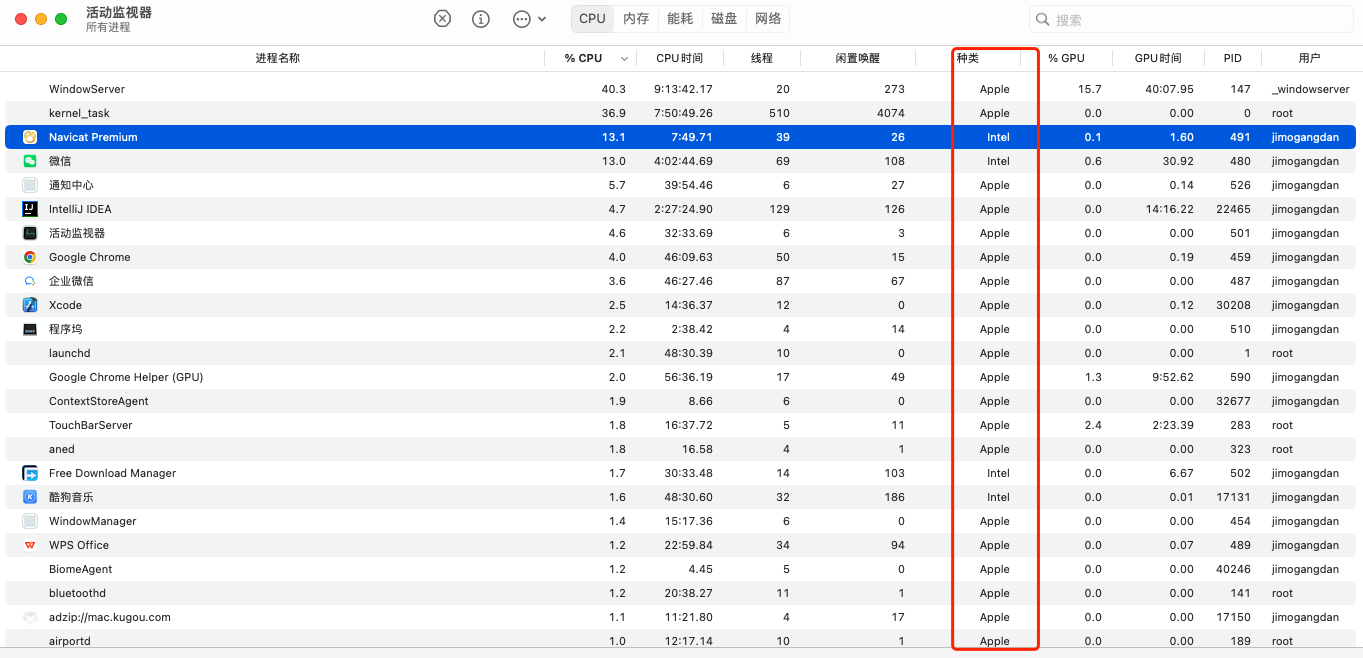Sort by 用户 column header
This screenshot has width=1363, height=658.
1309,58
